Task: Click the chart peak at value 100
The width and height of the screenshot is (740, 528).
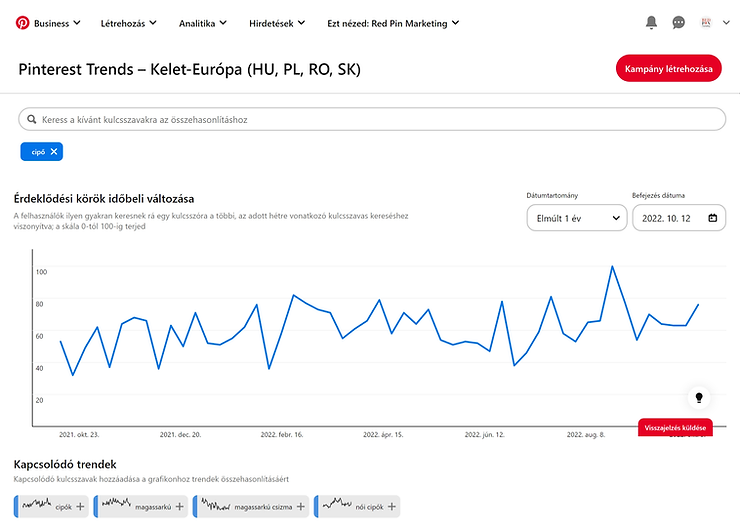Action: 612,267
